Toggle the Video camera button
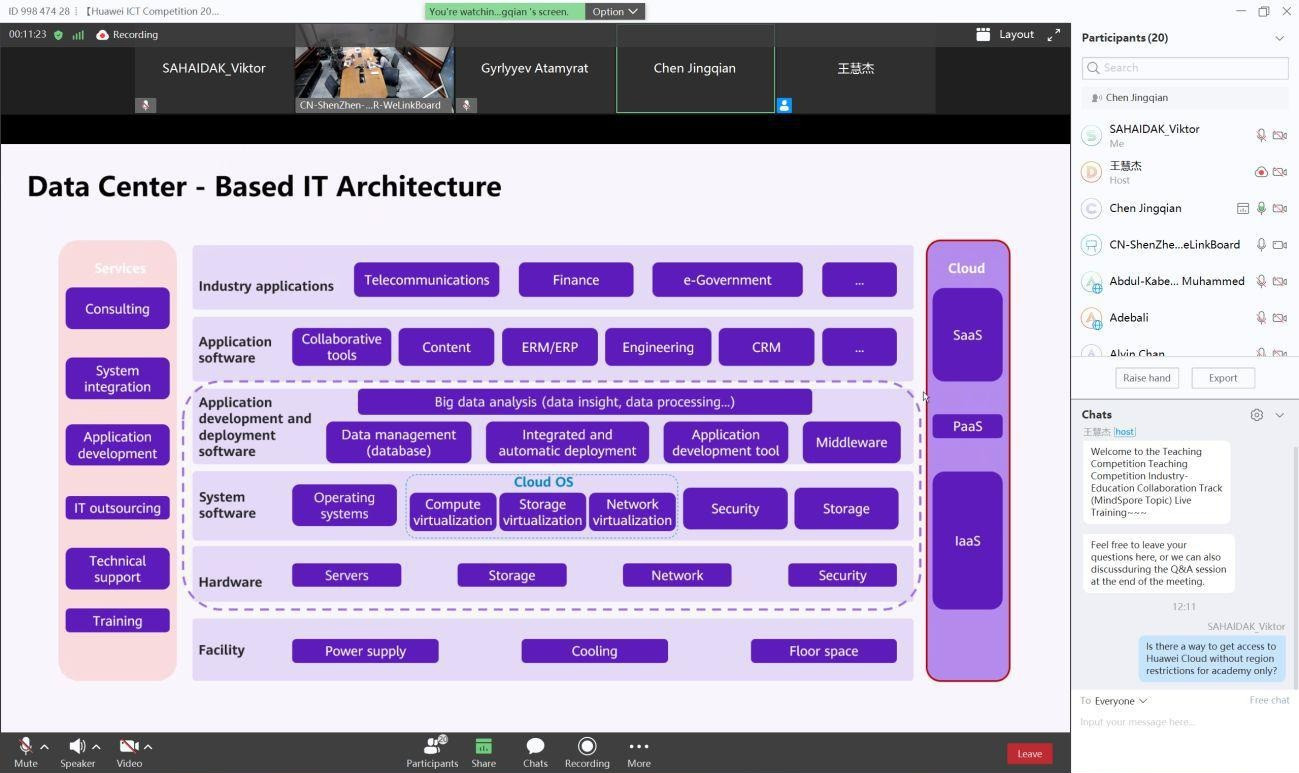The height and width of the screenshot is (773, 1299). 128,747
